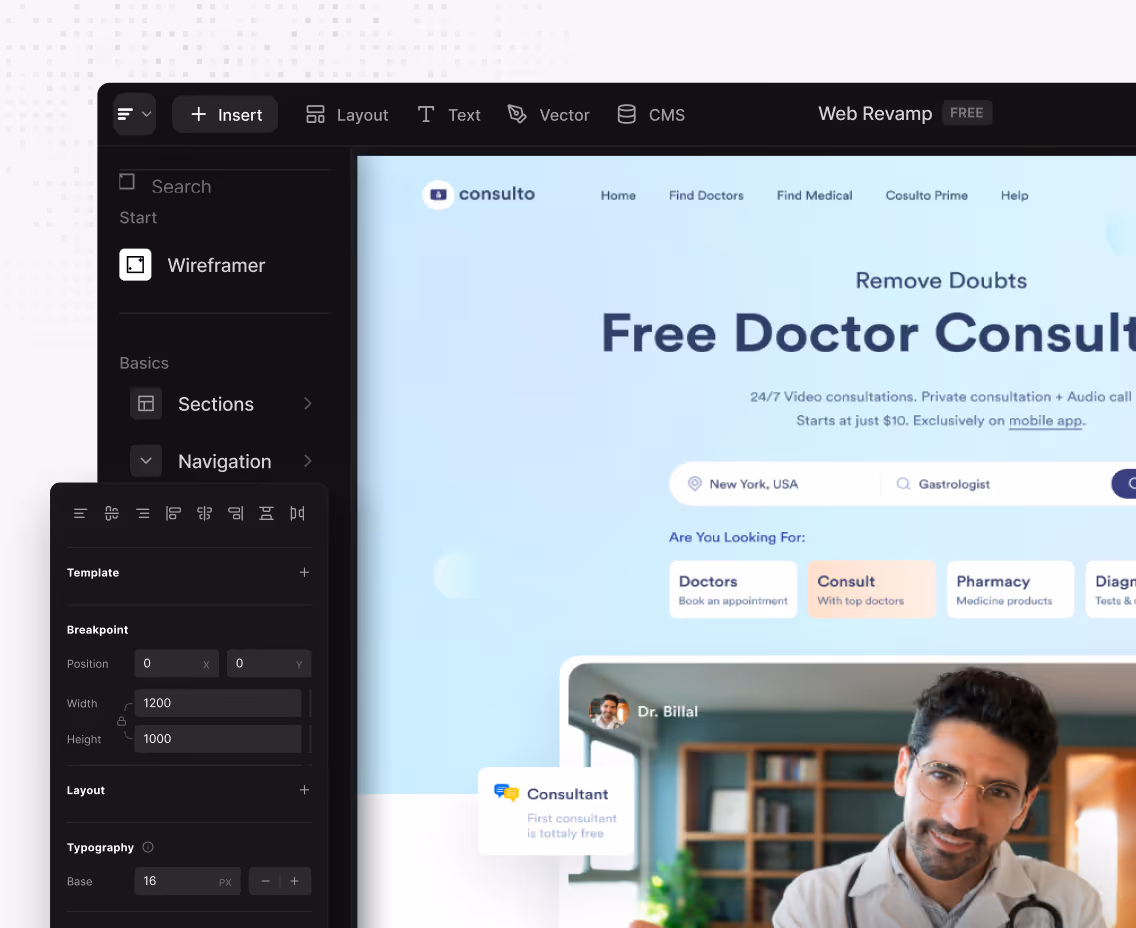Open the Wireframer tool icon

tap(135, 264)
